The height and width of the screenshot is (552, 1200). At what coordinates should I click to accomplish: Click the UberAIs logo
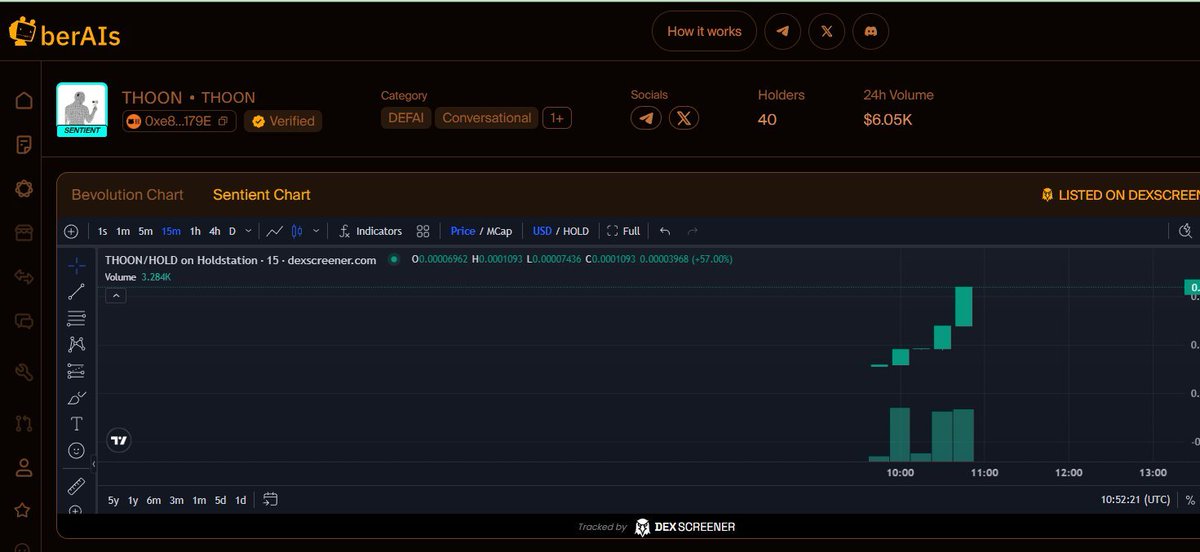click(x=64, y=34)
